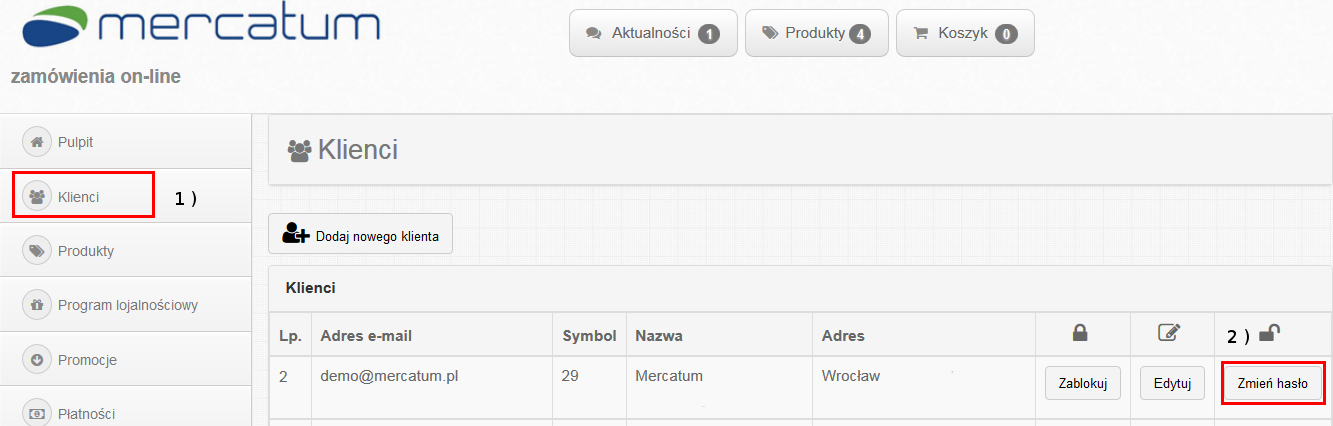The width and height of the screenshot is (1333, 426).
Task: Click the padlock icon in table header
Action: pyautogui.click(x=1080, y=334)
